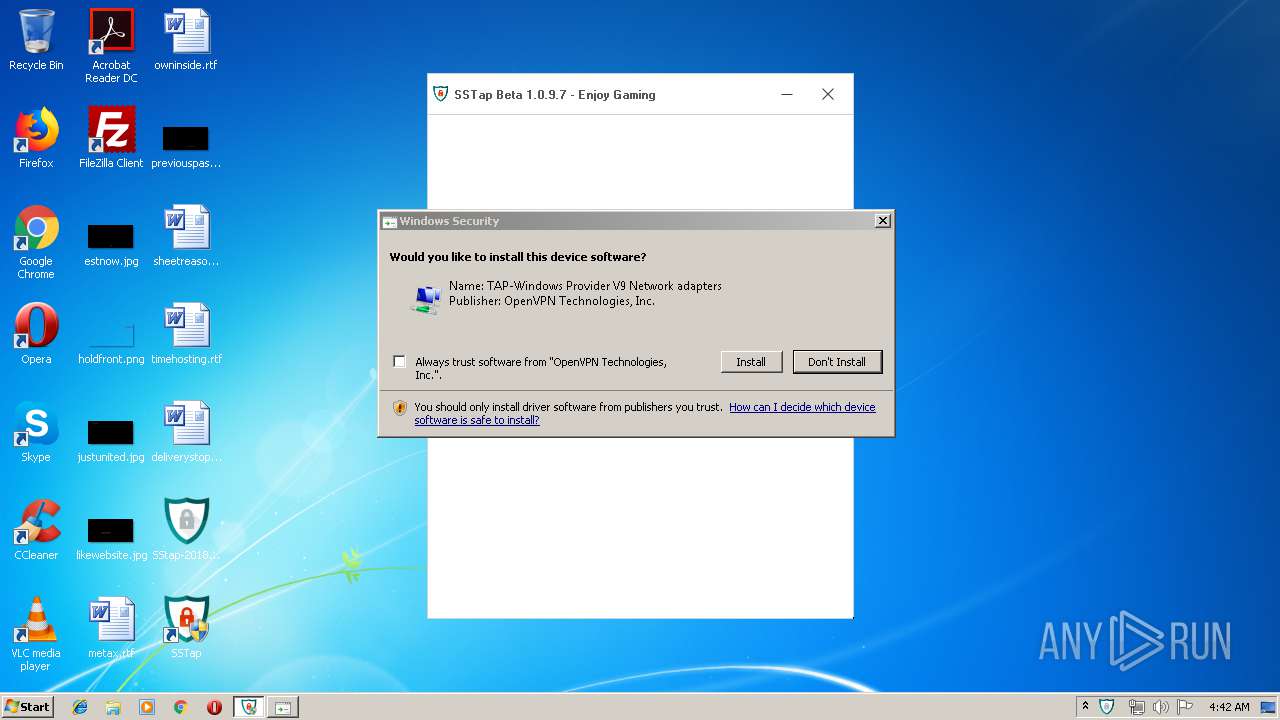This screenshot has width=1280, height=720.
Task: Close the SSTap Beta window
Action: coord(828,94)
